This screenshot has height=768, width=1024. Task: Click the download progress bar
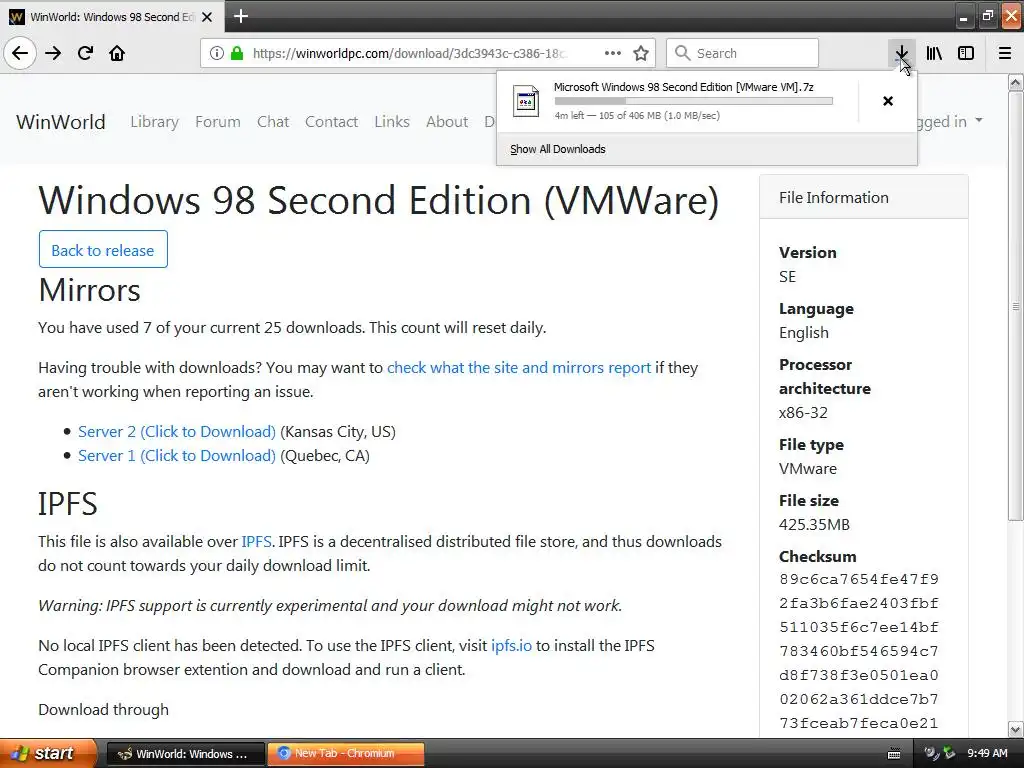tap(694, 101)
